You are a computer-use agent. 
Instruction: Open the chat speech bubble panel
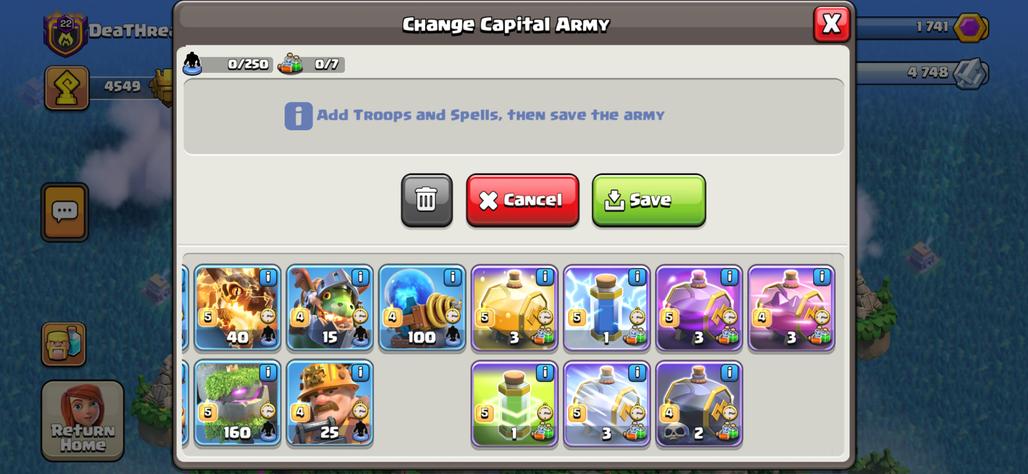64,212
